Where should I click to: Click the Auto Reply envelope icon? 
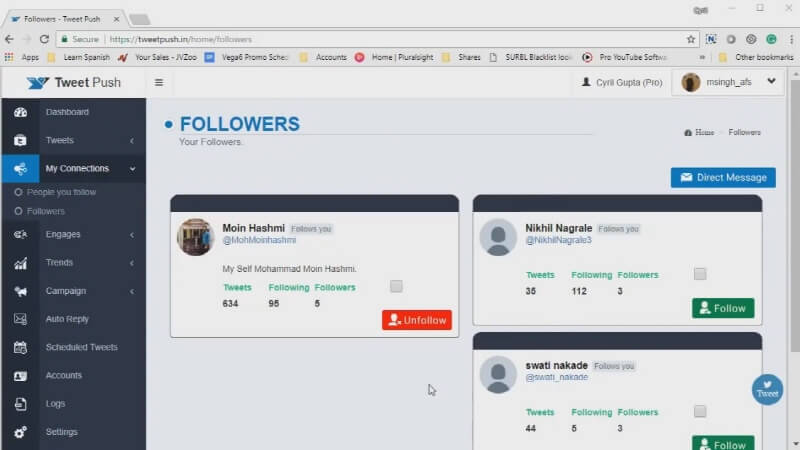[20, 319]
